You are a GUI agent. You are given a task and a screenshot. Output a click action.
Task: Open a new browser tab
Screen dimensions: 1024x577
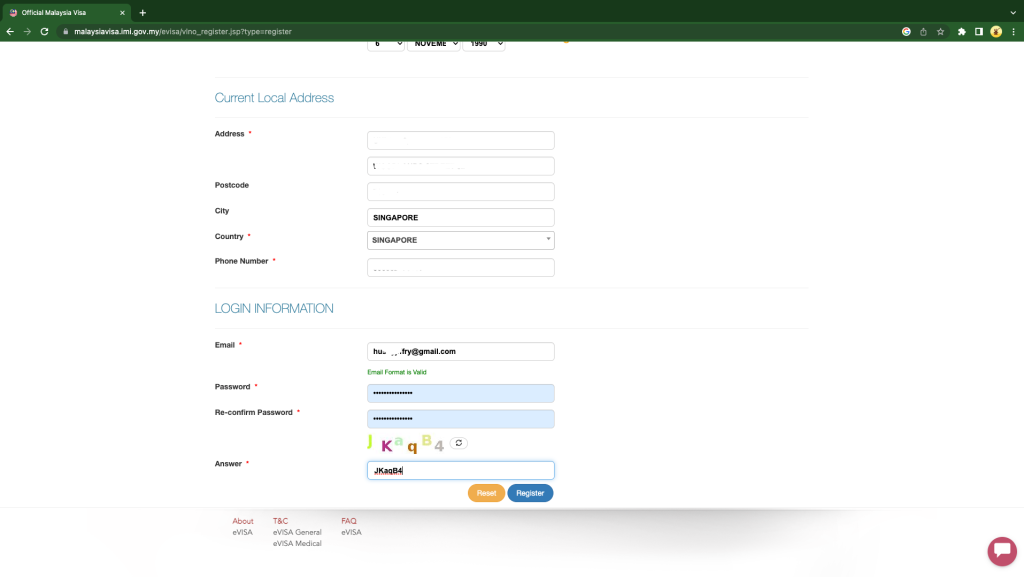[x=142, y=12]
